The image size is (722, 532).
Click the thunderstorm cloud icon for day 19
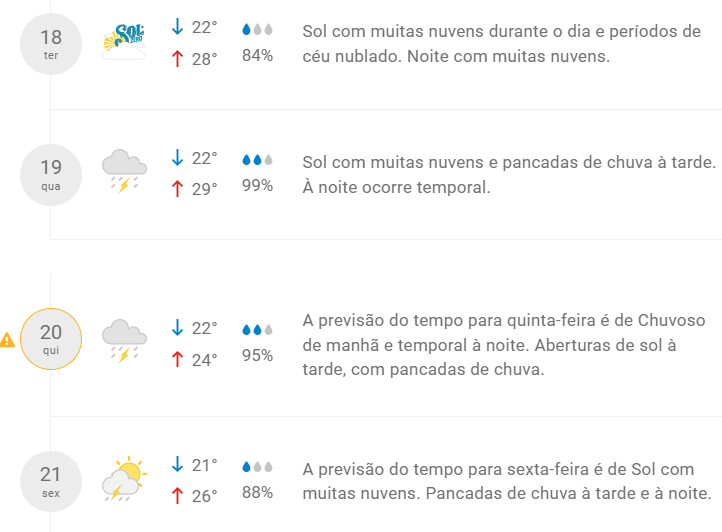125,171
